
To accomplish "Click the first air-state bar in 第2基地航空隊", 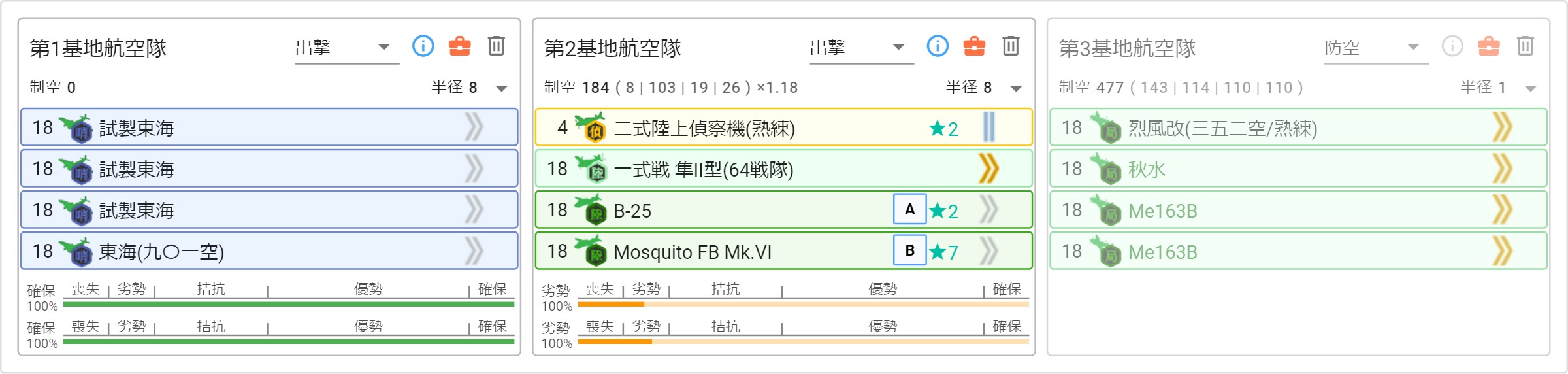I will click(x=804, y=304).
